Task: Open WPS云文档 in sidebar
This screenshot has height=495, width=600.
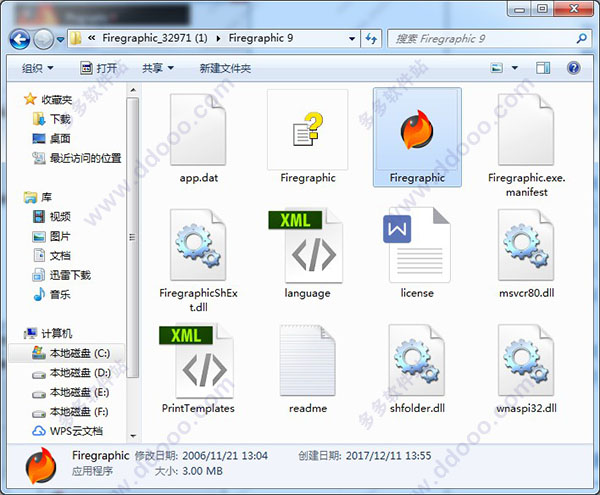Action: pos(67,431)
